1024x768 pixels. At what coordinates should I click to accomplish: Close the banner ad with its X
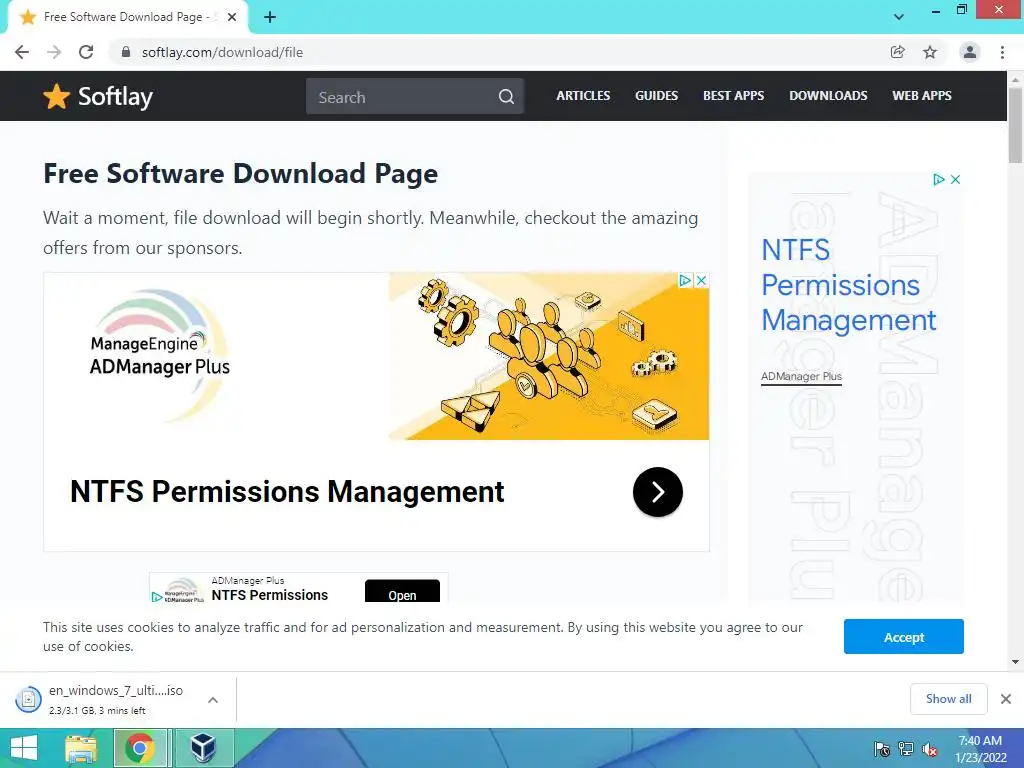point(701,280)
